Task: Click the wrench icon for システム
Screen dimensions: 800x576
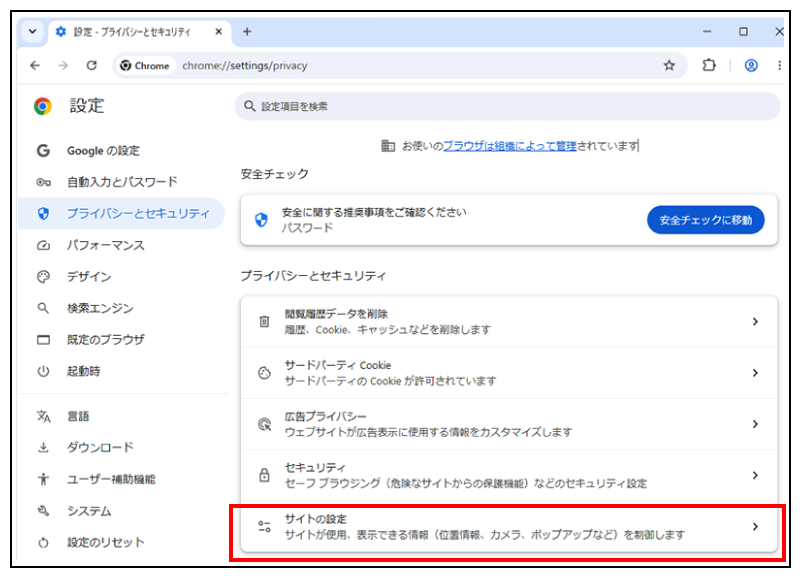Action: click(x=43, y=511)
